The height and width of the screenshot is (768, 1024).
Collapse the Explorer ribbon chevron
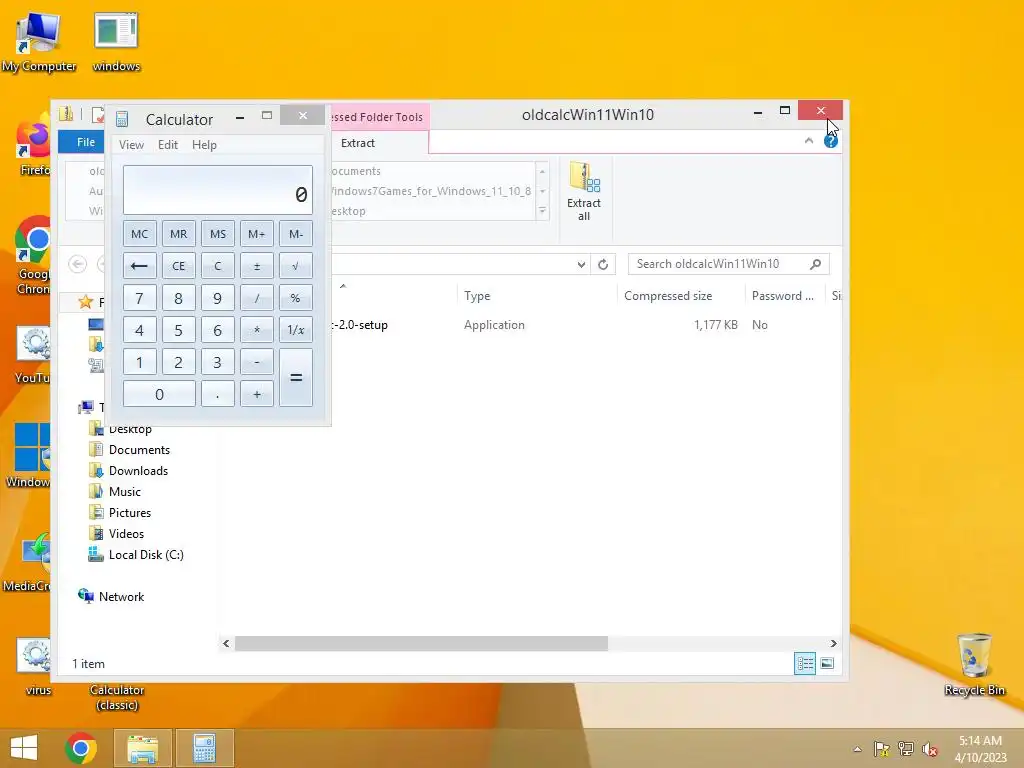tap(808, 140)
